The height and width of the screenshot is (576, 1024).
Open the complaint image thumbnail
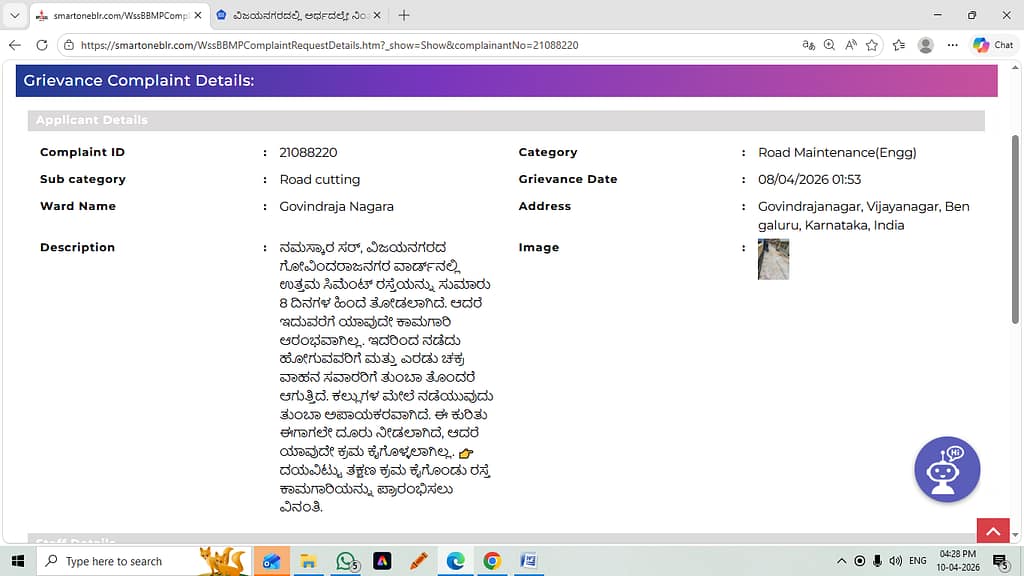pyautogui.click(x=773, y=259)
